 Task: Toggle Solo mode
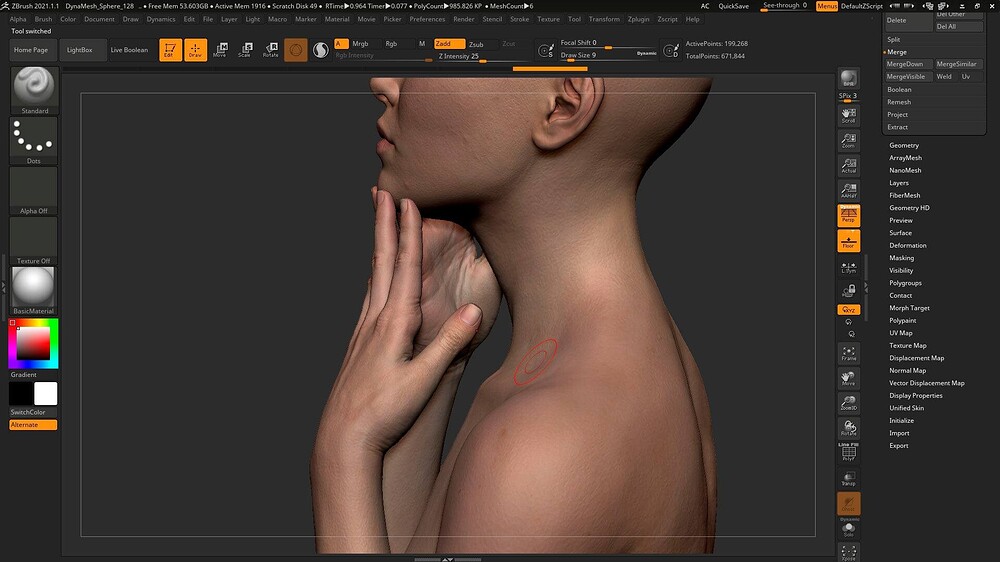click(848, 528)
